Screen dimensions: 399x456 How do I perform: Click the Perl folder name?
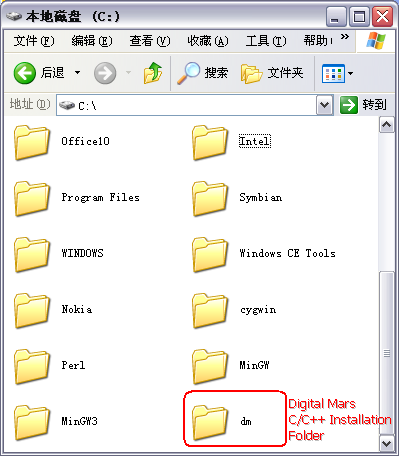click(73, 365)
